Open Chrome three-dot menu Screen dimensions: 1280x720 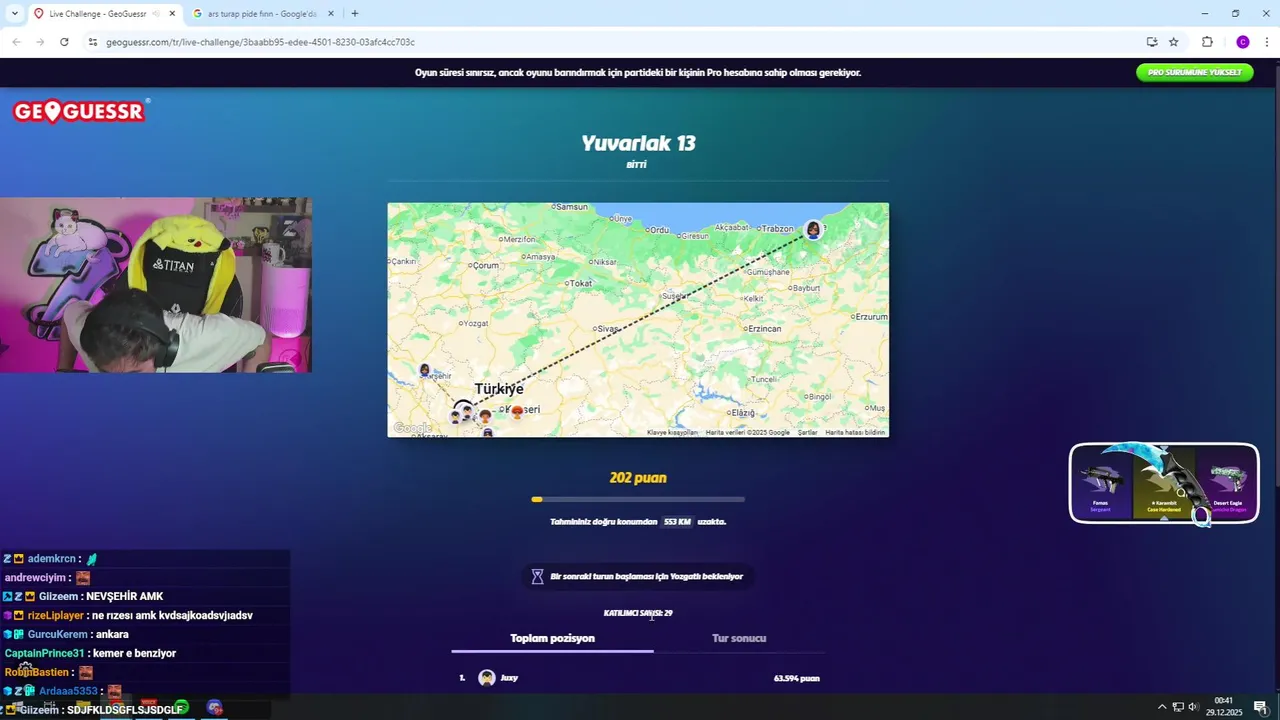pos(1267,42)
